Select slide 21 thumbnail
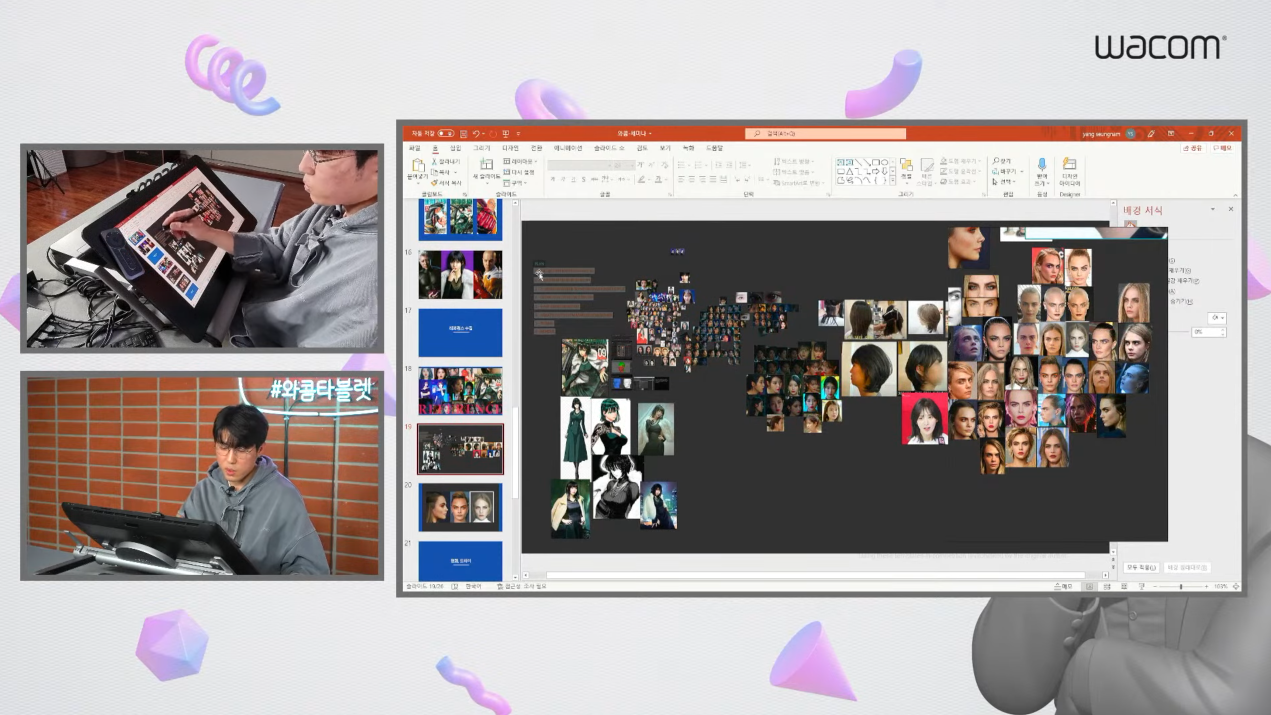 pos(460,561)
